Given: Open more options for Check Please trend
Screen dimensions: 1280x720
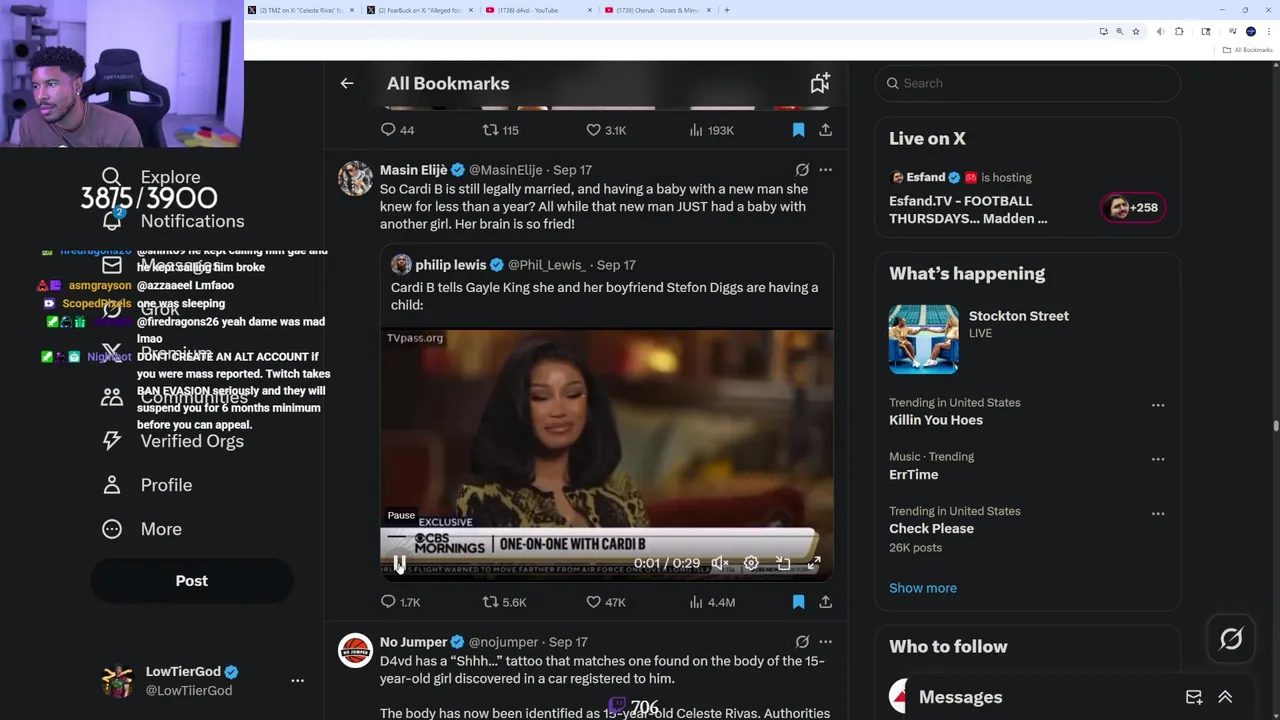Looking at the screenshot, I should (x=1158, y=513).
